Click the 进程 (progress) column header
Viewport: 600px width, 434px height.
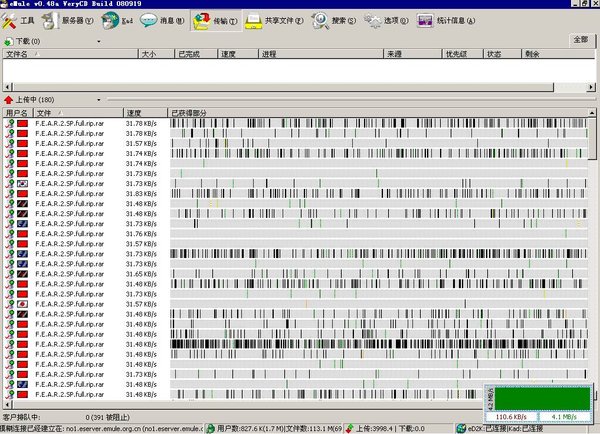coord(321,54)
